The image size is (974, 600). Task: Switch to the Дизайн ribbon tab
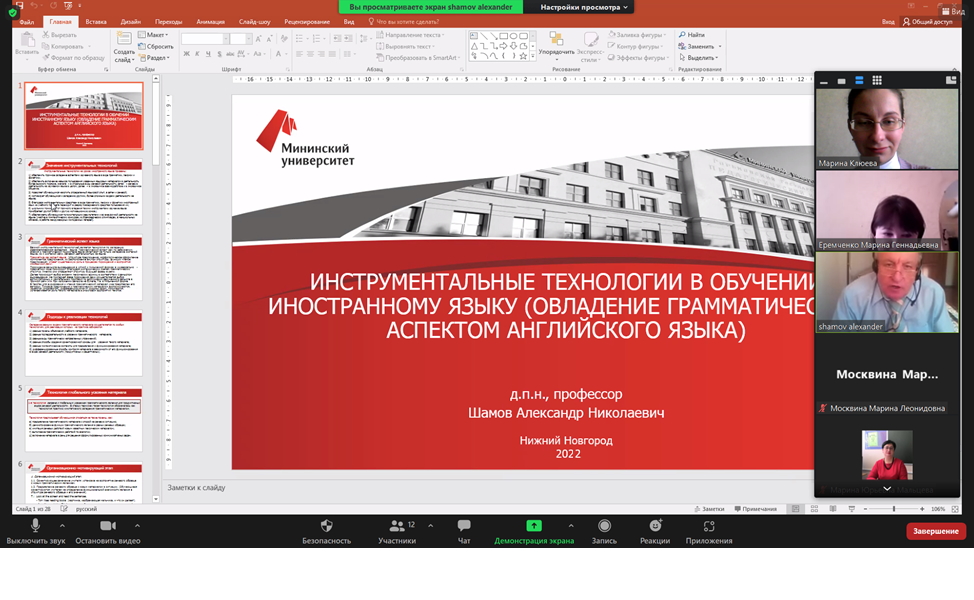130,22
